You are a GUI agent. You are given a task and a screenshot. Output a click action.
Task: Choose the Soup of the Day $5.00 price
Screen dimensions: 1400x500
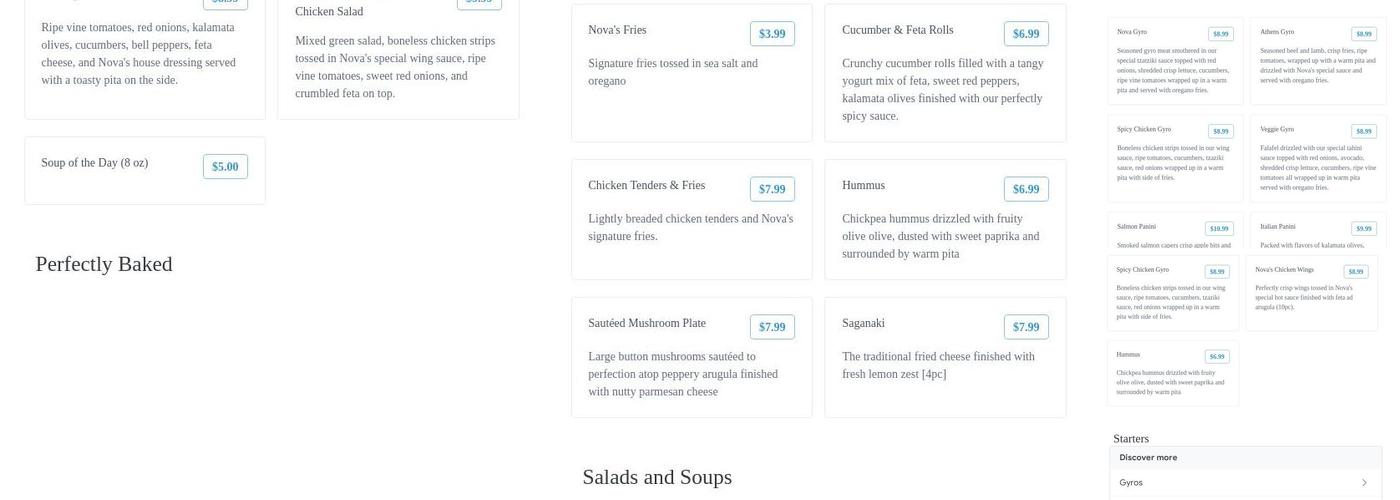tap(225, 167)
